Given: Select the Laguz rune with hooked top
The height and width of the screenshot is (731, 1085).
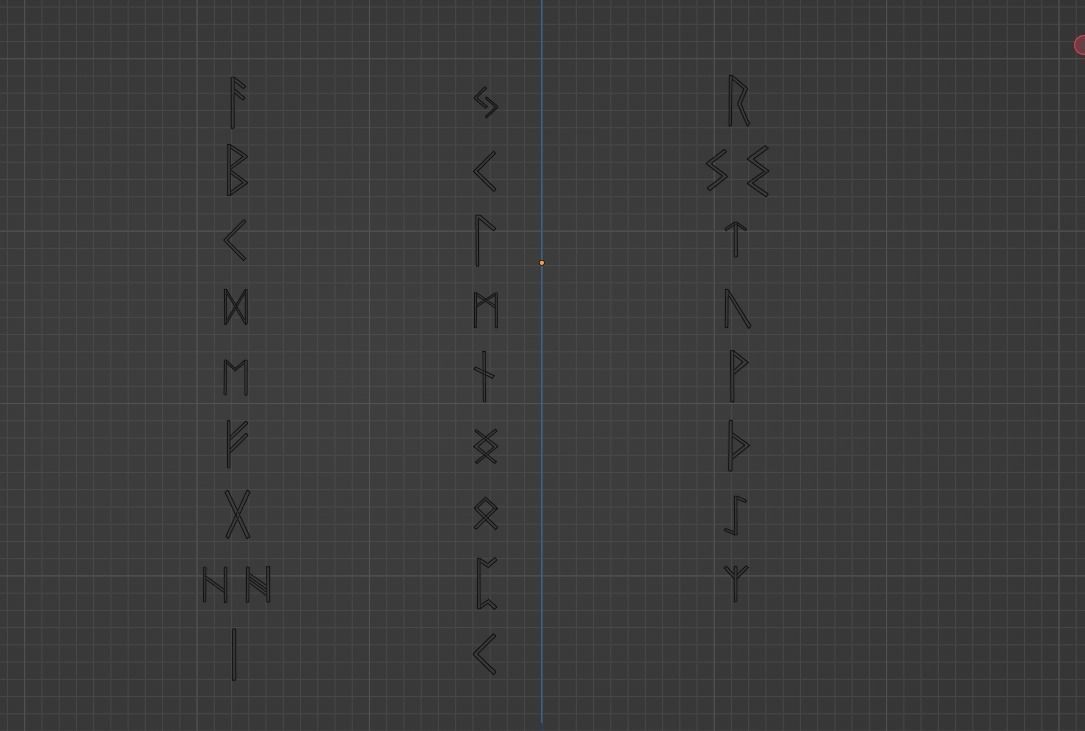Looking at the screenshot, I should coord(485,241).
